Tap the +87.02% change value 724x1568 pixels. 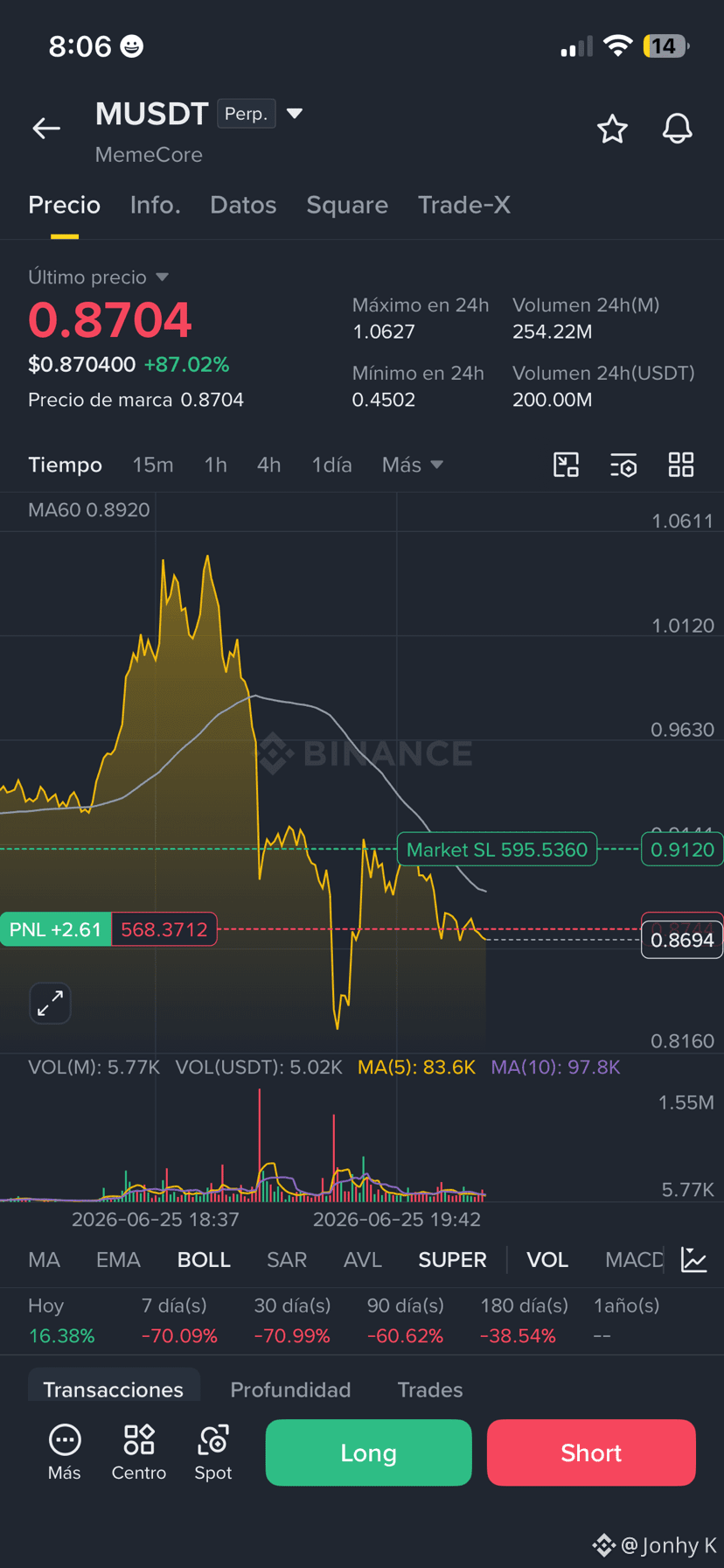pyautogui.click(x=187, y=364)
